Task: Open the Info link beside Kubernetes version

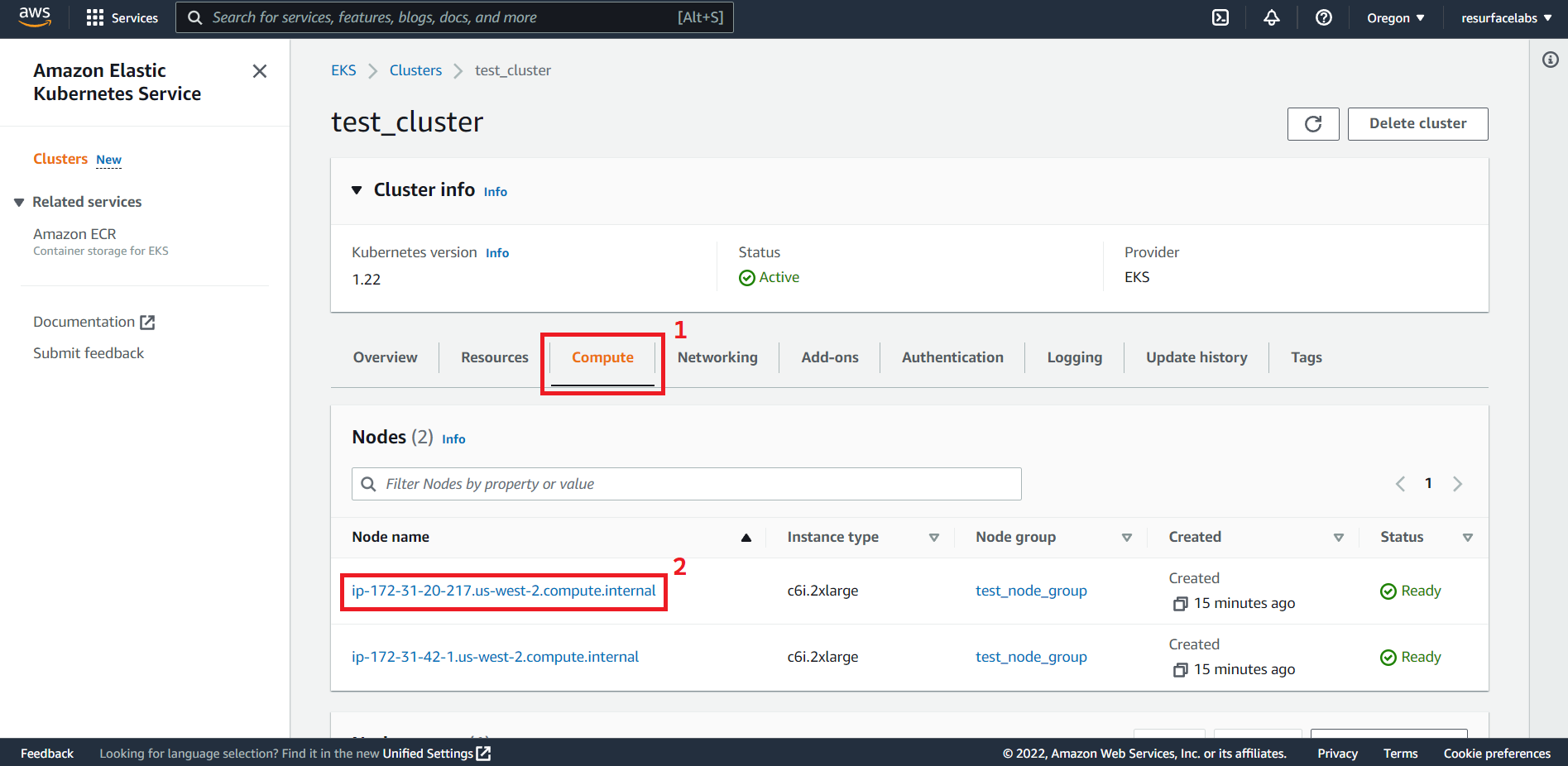Action: click(x=497, y=253)
